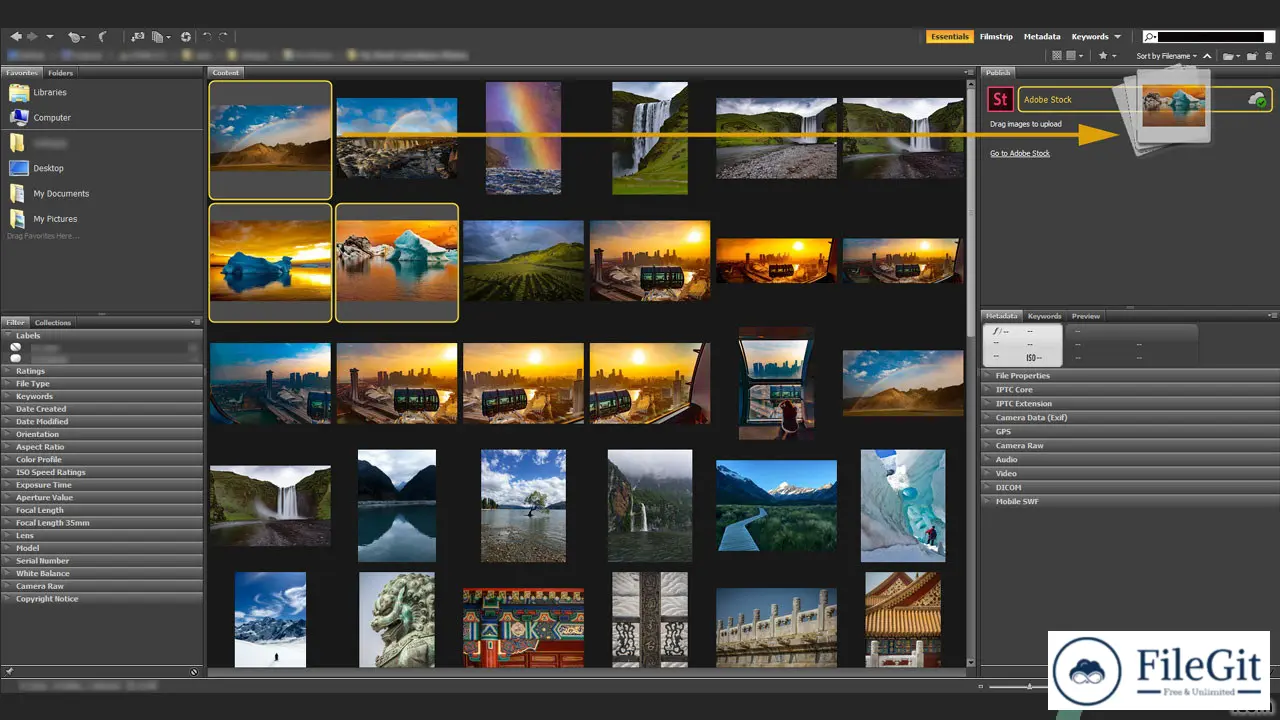Click the thumbnail preview options icon
This screenshot has width=1280, height=720.
pyautogui.click(x=1075, y=56)
